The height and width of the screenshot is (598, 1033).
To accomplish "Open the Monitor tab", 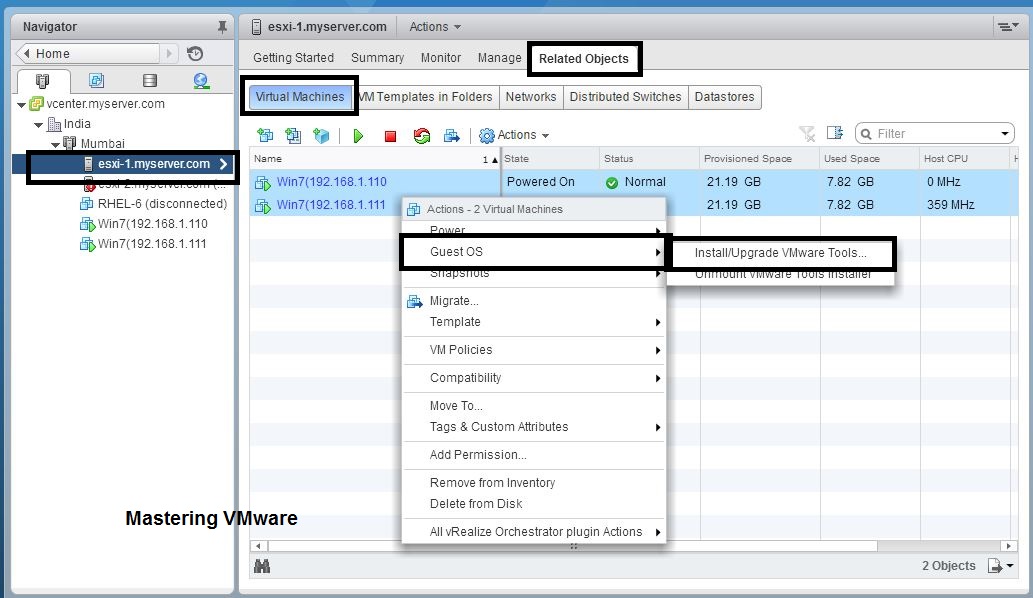I will coord(441,58).
